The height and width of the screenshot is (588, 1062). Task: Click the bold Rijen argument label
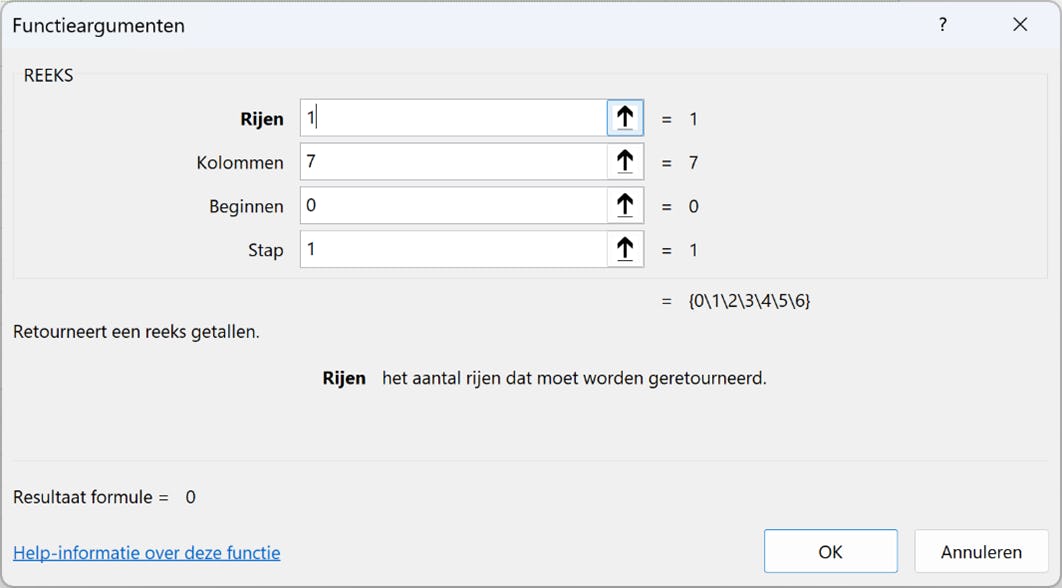262,118
